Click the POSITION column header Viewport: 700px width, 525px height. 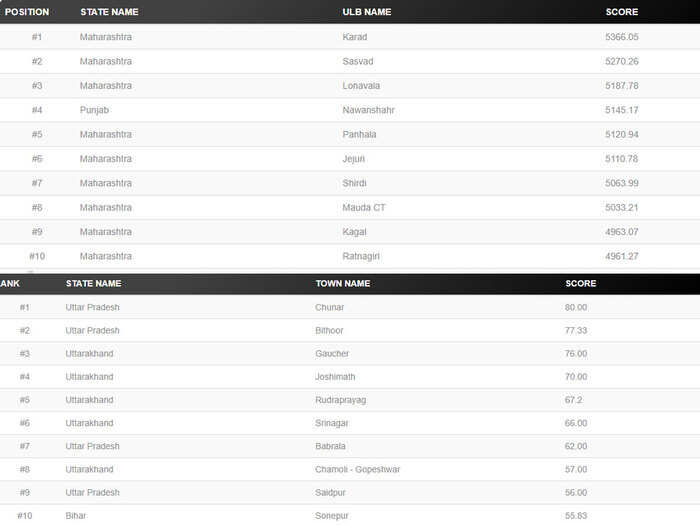tap(27, 12)
